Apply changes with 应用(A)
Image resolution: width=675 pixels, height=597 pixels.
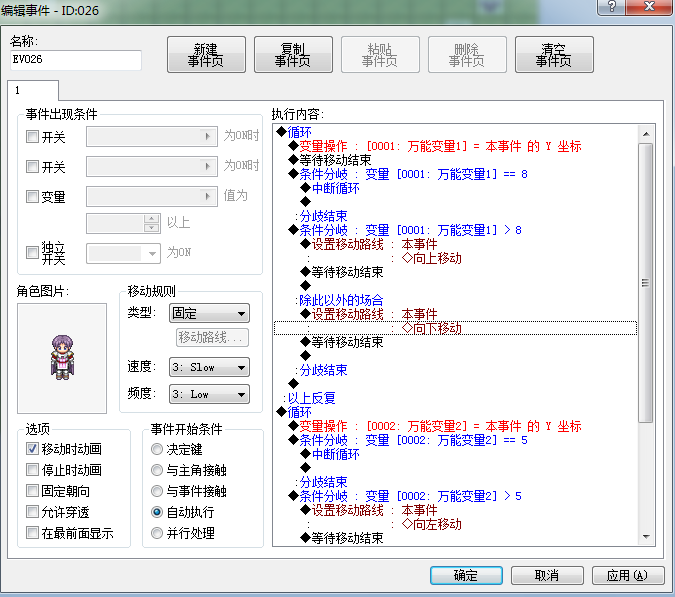click(628, 575)
